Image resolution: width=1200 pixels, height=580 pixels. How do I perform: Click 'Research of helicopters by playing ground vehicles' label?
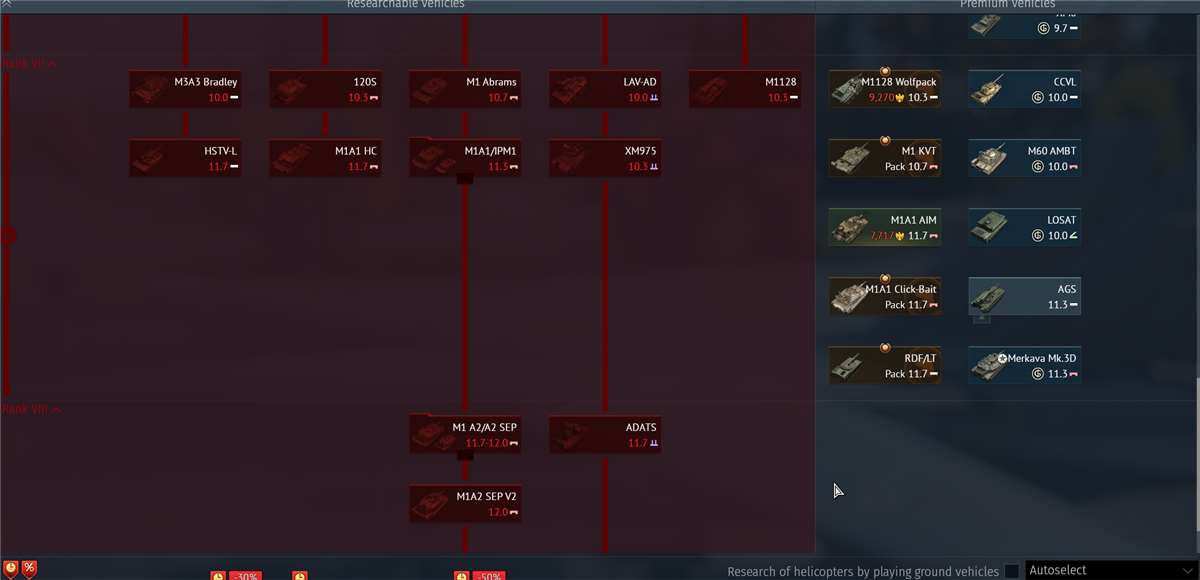[x=863, y=571]
